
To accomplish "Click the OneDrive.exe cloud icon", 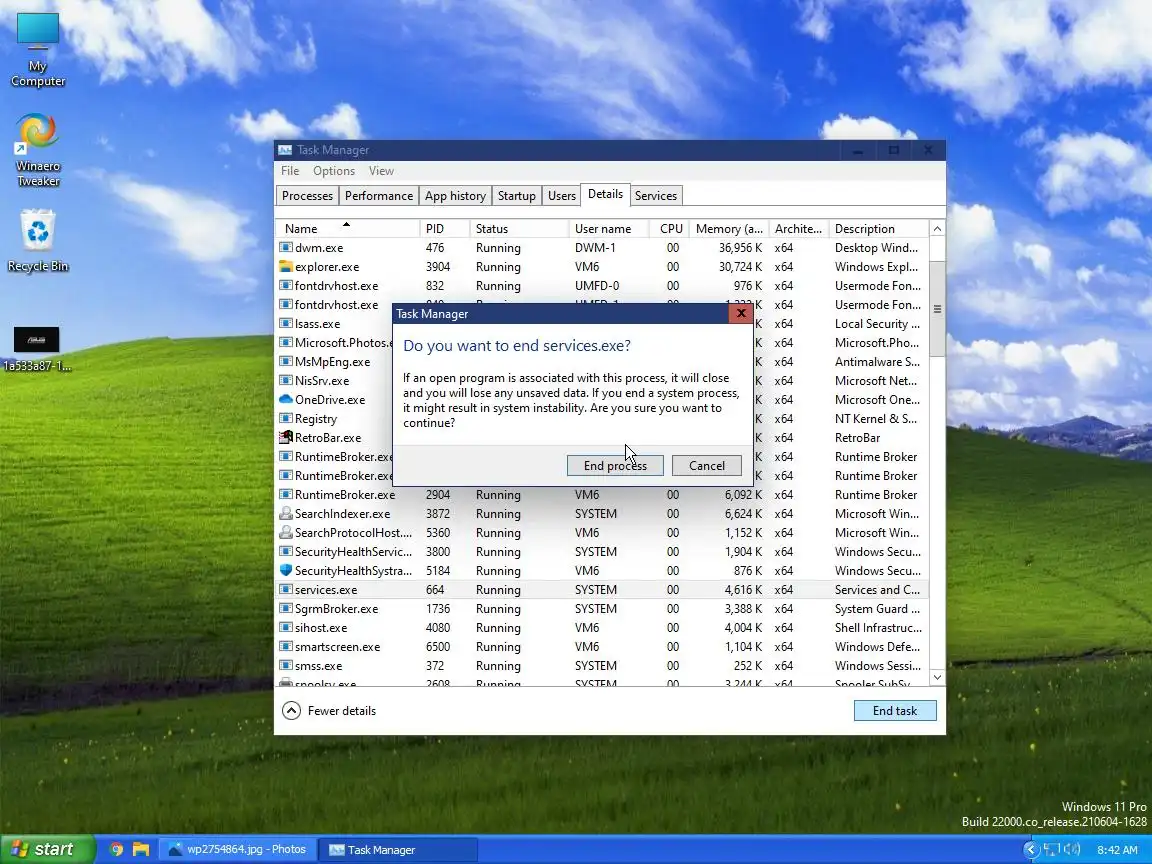I will coord(286,400).
